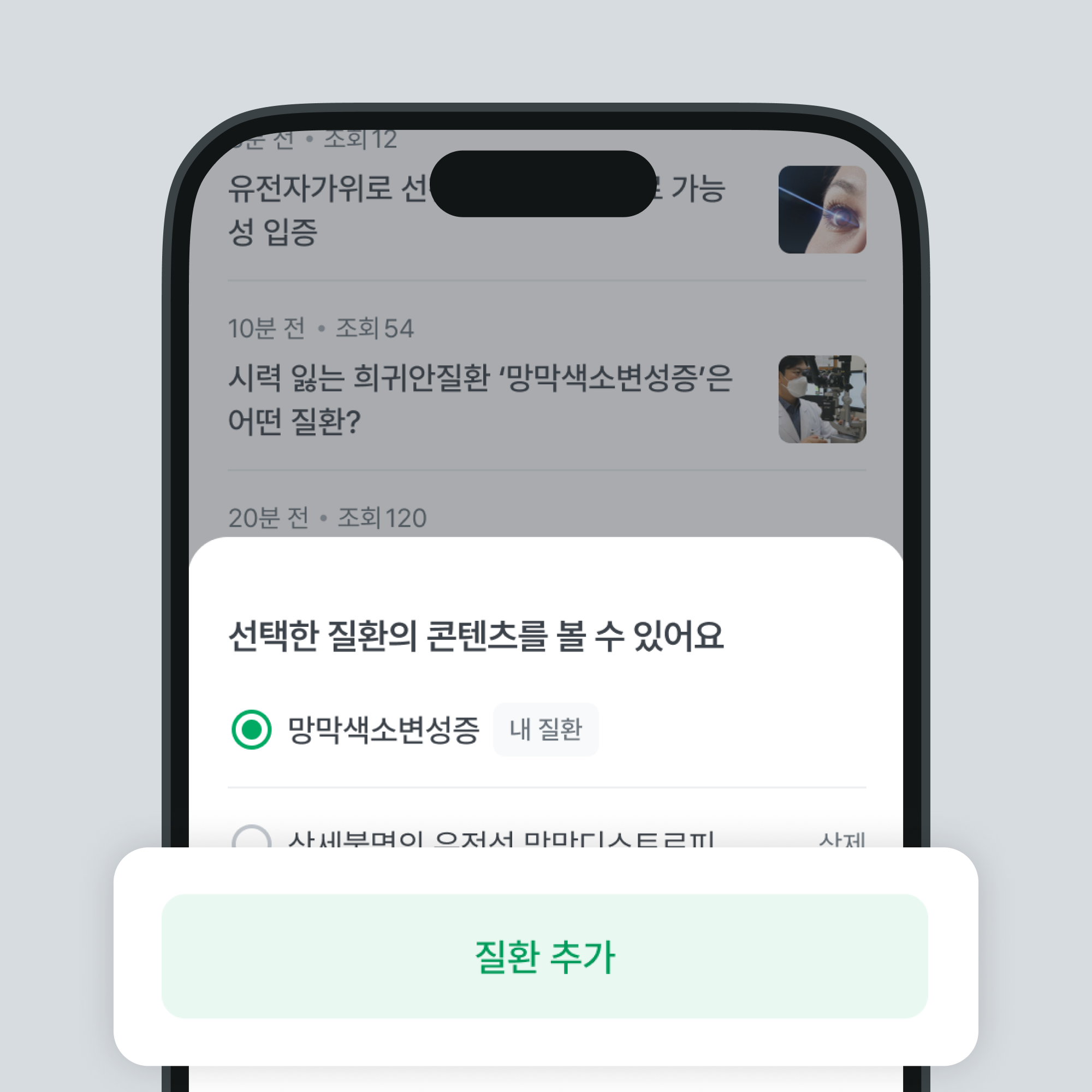This screenshot has width=1092, height=1092.
Task: Click the 어떤 질환? headline line
Action: (294, 421)
